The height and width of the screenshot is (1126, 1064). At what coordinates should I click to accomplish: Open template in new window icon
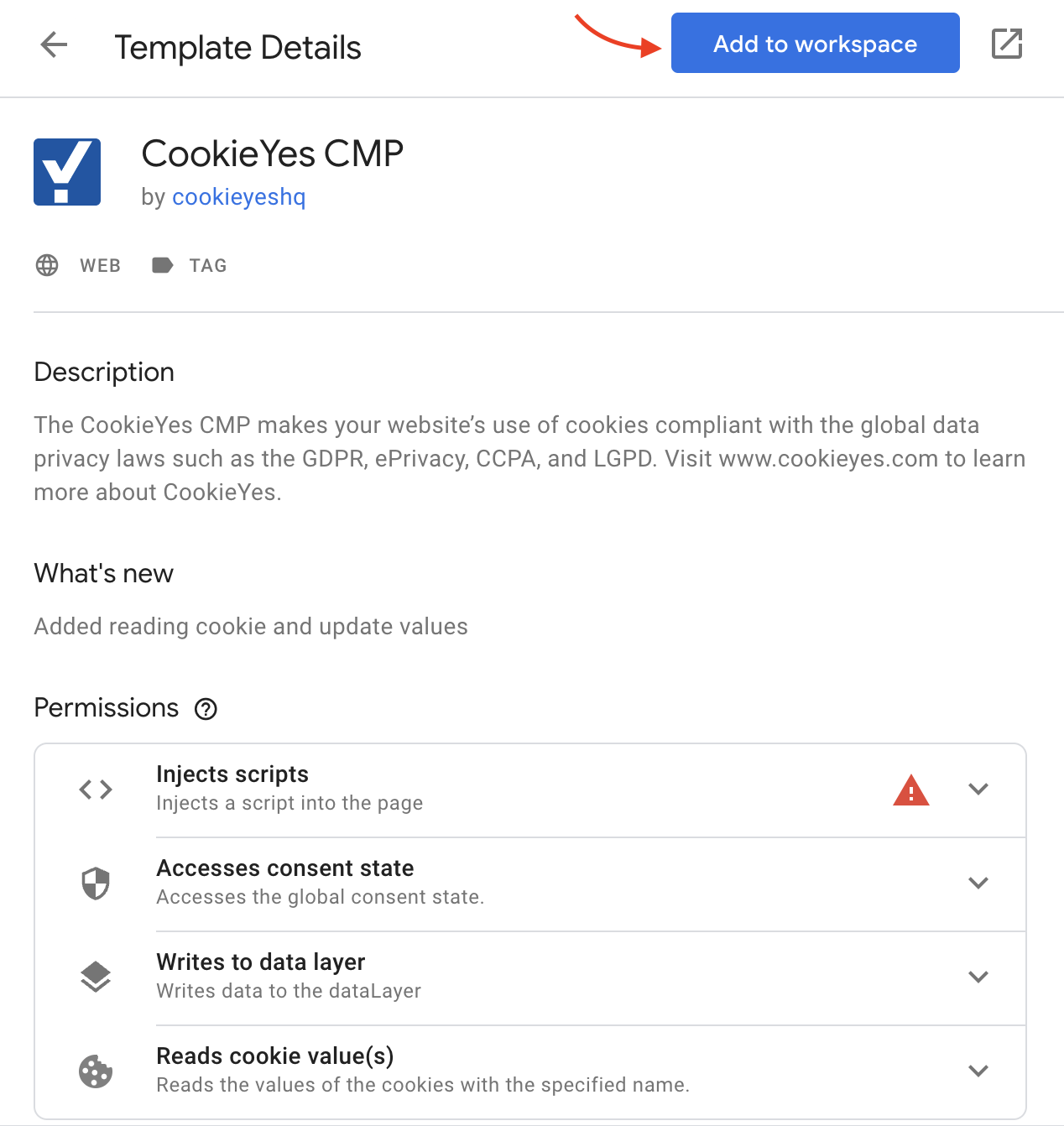pyautogui.click(x=1006, y=44)
